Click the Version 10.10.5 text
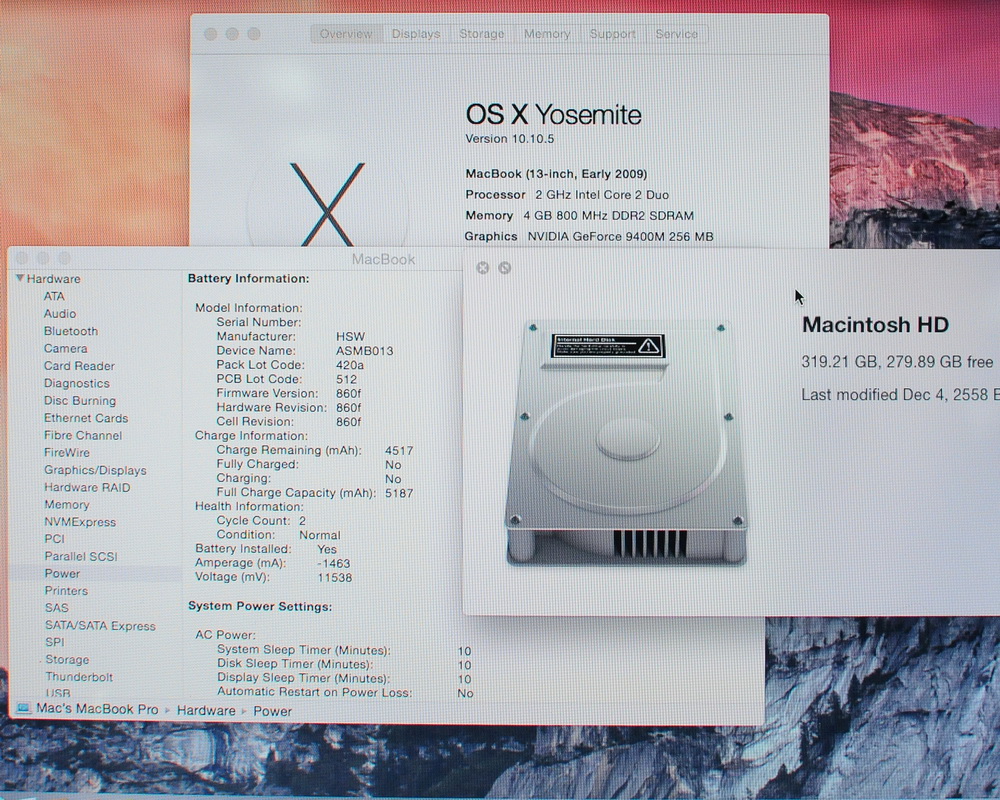The width and height of the screenshot is (1000, 800). pos(510,138)
